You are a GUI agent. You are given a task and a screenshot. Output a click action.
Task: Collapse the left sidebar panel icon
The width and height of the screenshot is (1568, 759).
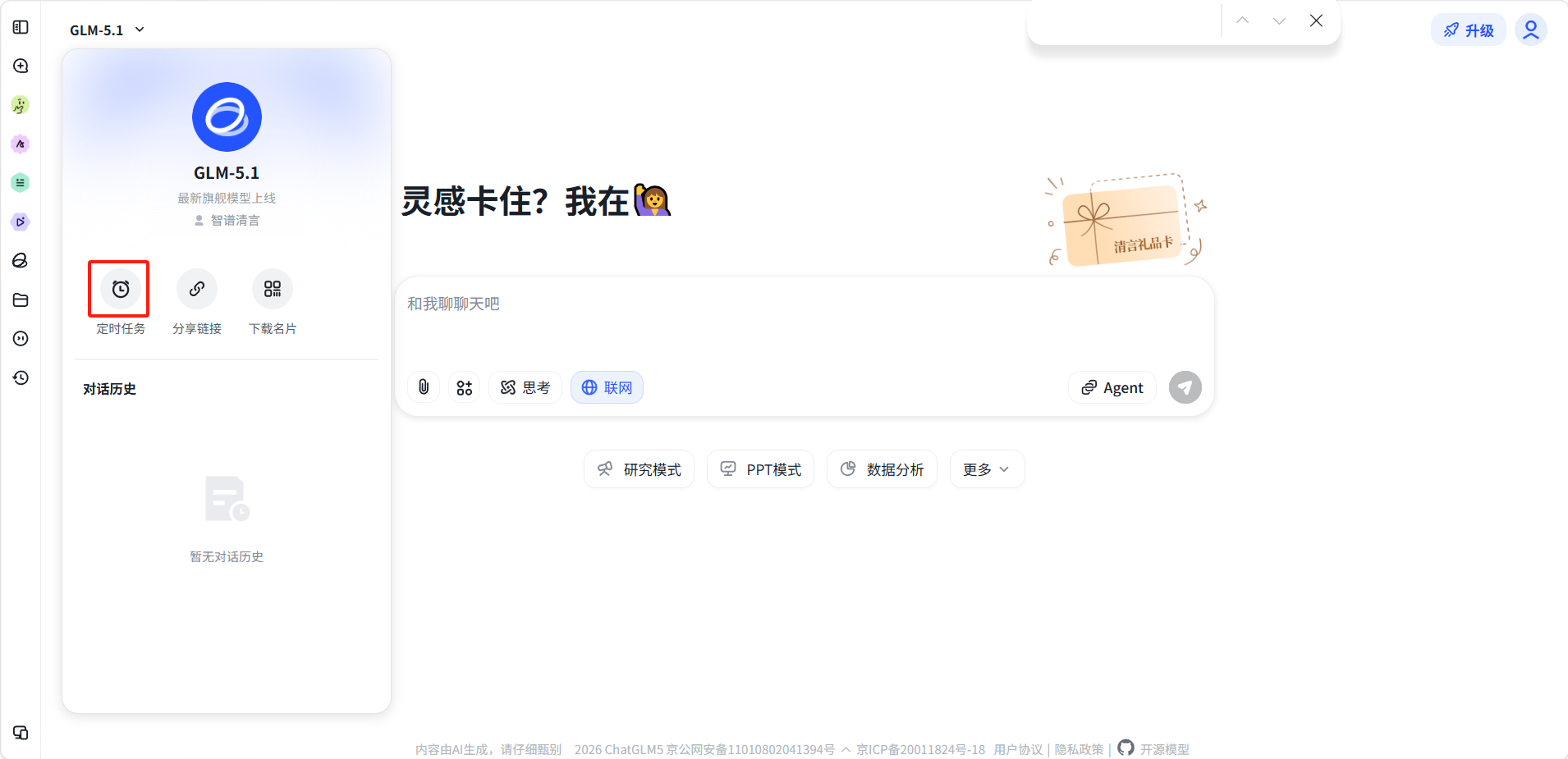click(21, 27)
